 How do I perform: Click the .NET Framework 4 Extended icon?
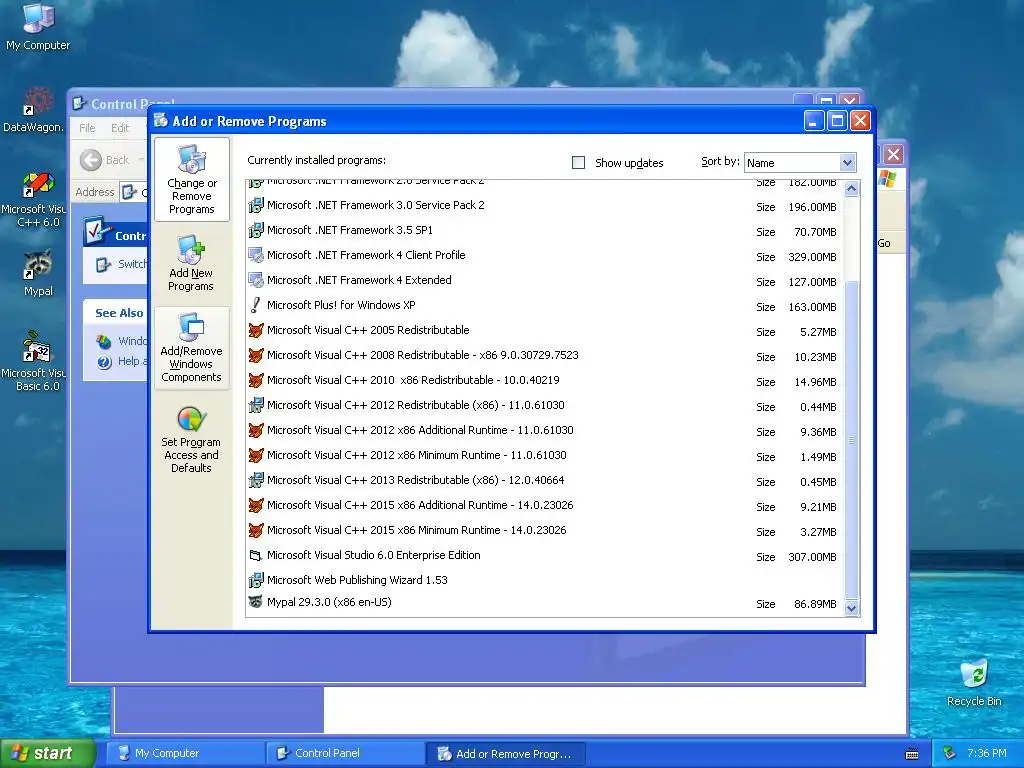tap(256, 280)
